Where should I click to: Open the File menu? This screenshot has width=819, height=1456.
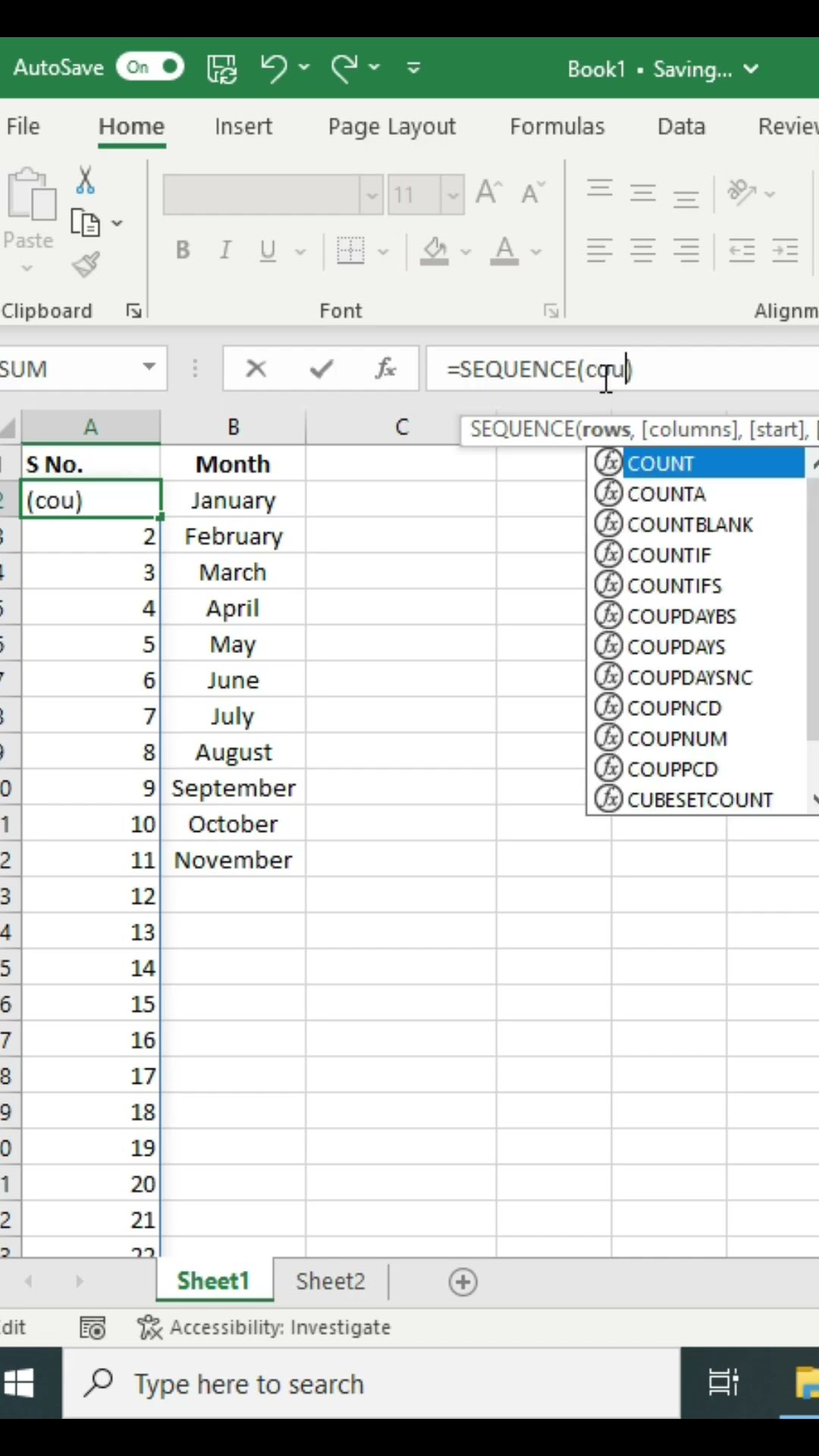(23, 126)
